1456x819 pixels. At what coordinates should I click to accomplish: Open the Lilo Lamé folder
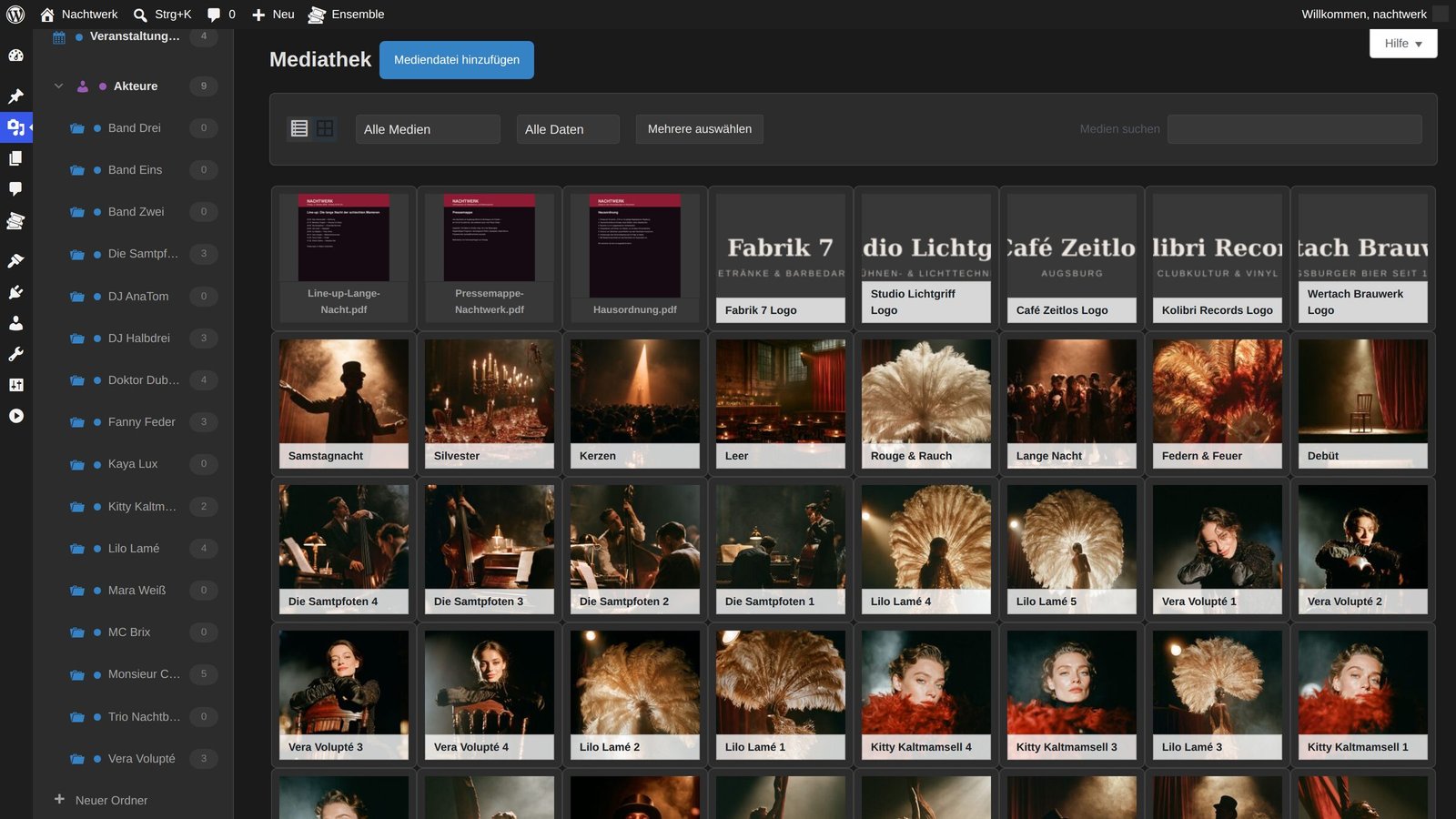pos(135,549)
